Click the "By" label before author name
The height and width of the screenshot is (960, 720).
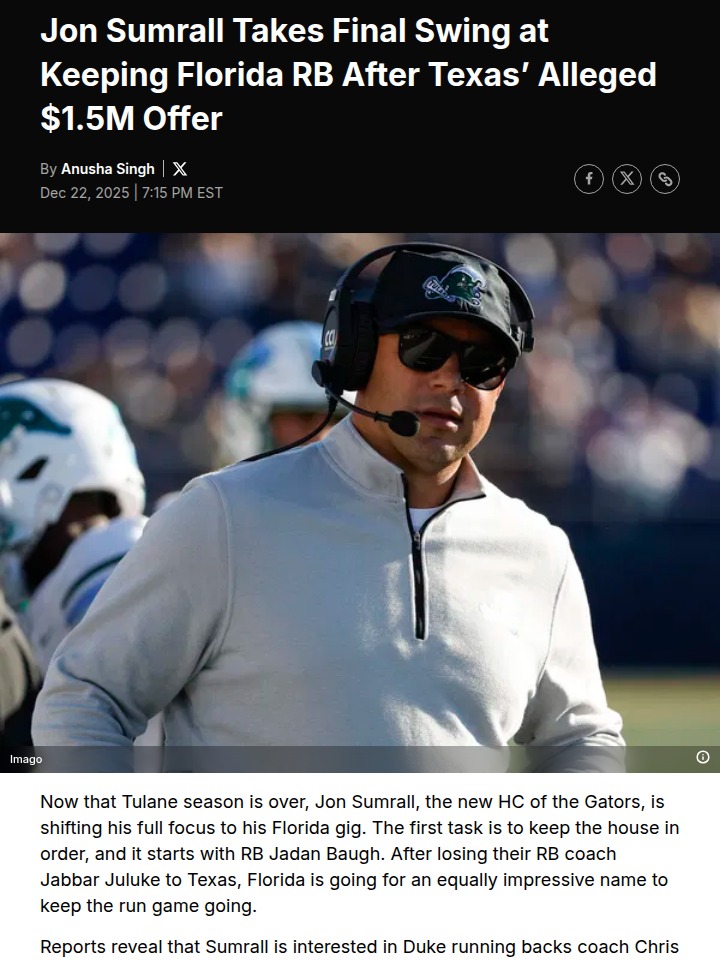pos(48,169)
